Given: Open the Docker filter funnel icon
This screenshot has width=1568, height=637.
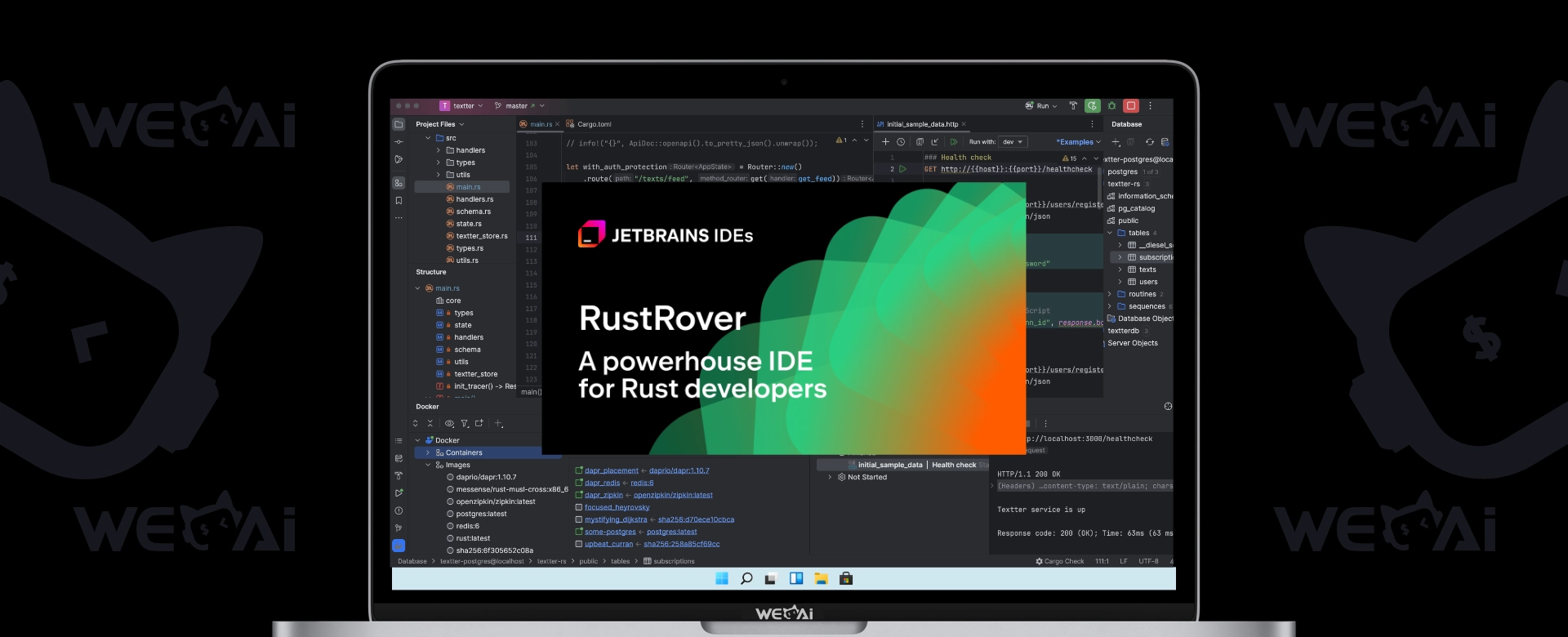Looking at the screenshot, I should 465,423.
